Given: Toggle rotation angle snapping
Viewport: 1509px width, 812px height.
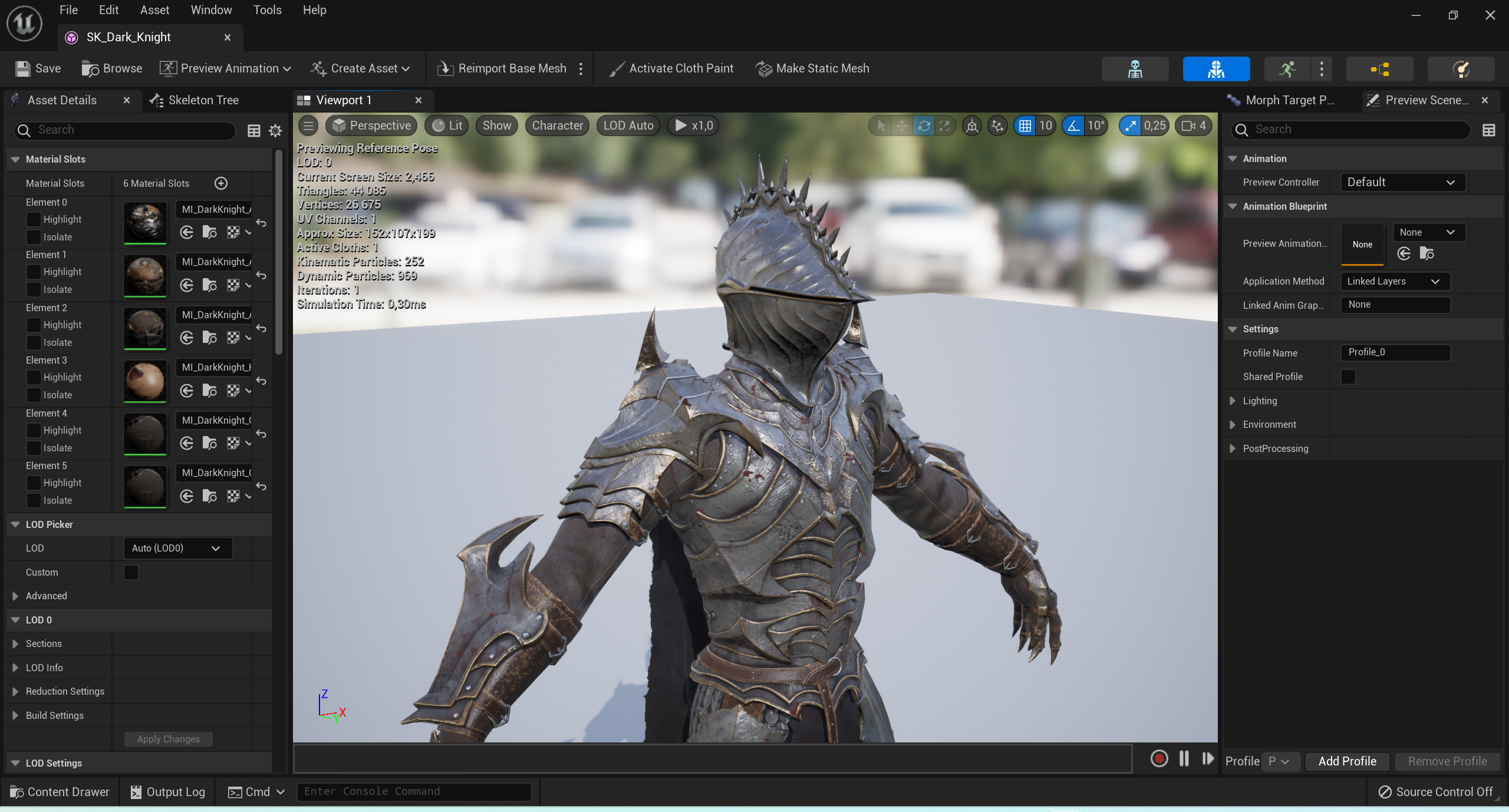Looking at the screenshot, I should click(1074, 126).
